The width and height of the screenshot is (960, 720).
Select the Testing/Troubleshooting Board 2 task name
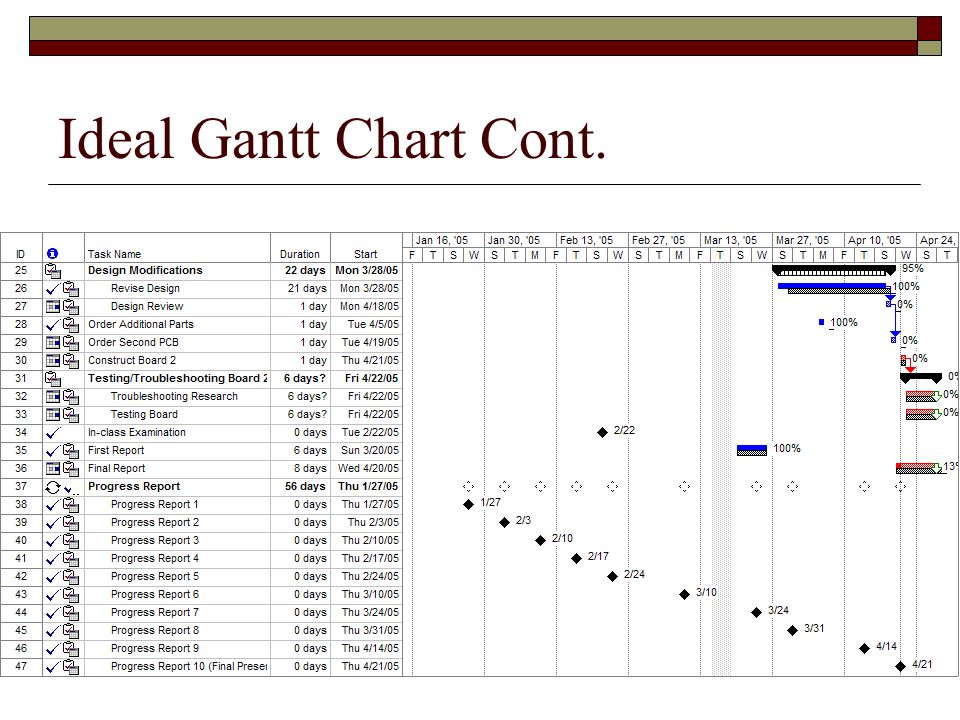178,378
